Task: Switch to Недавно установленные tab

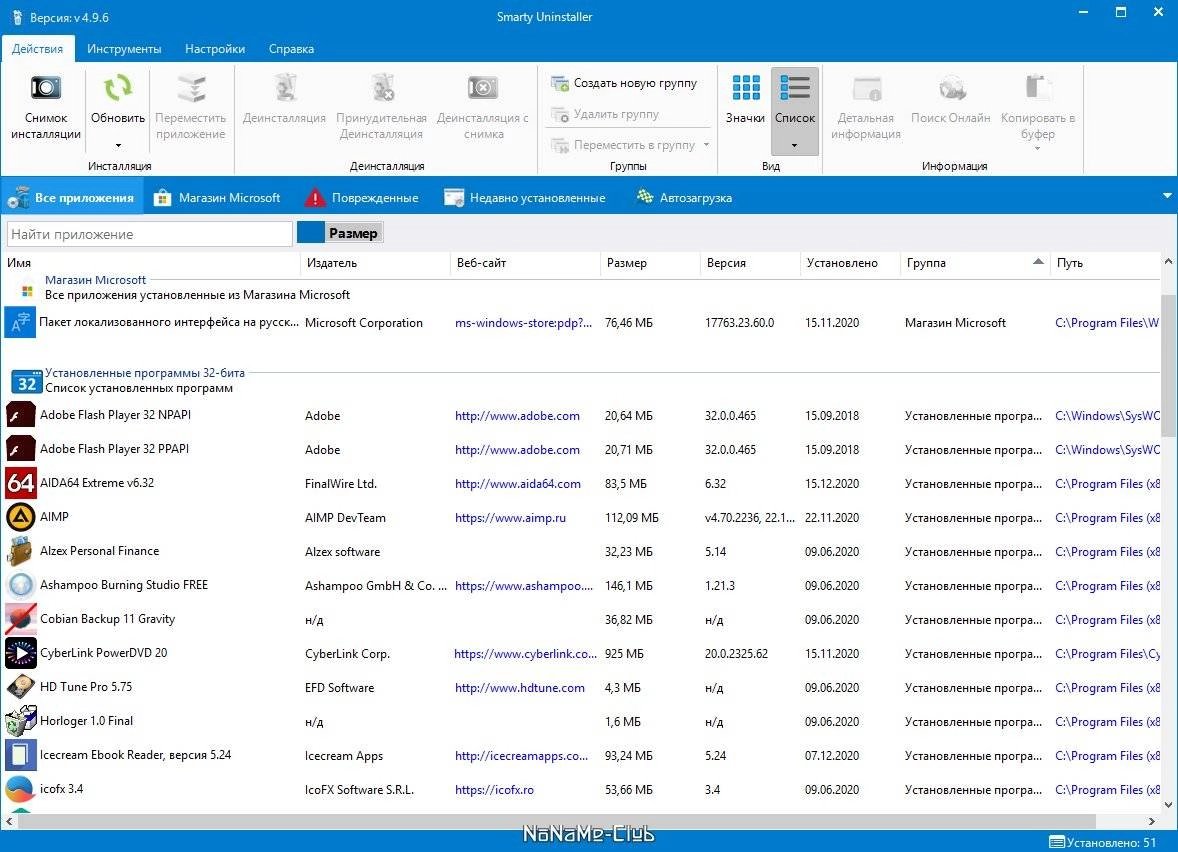Action: tap(524, 198)
